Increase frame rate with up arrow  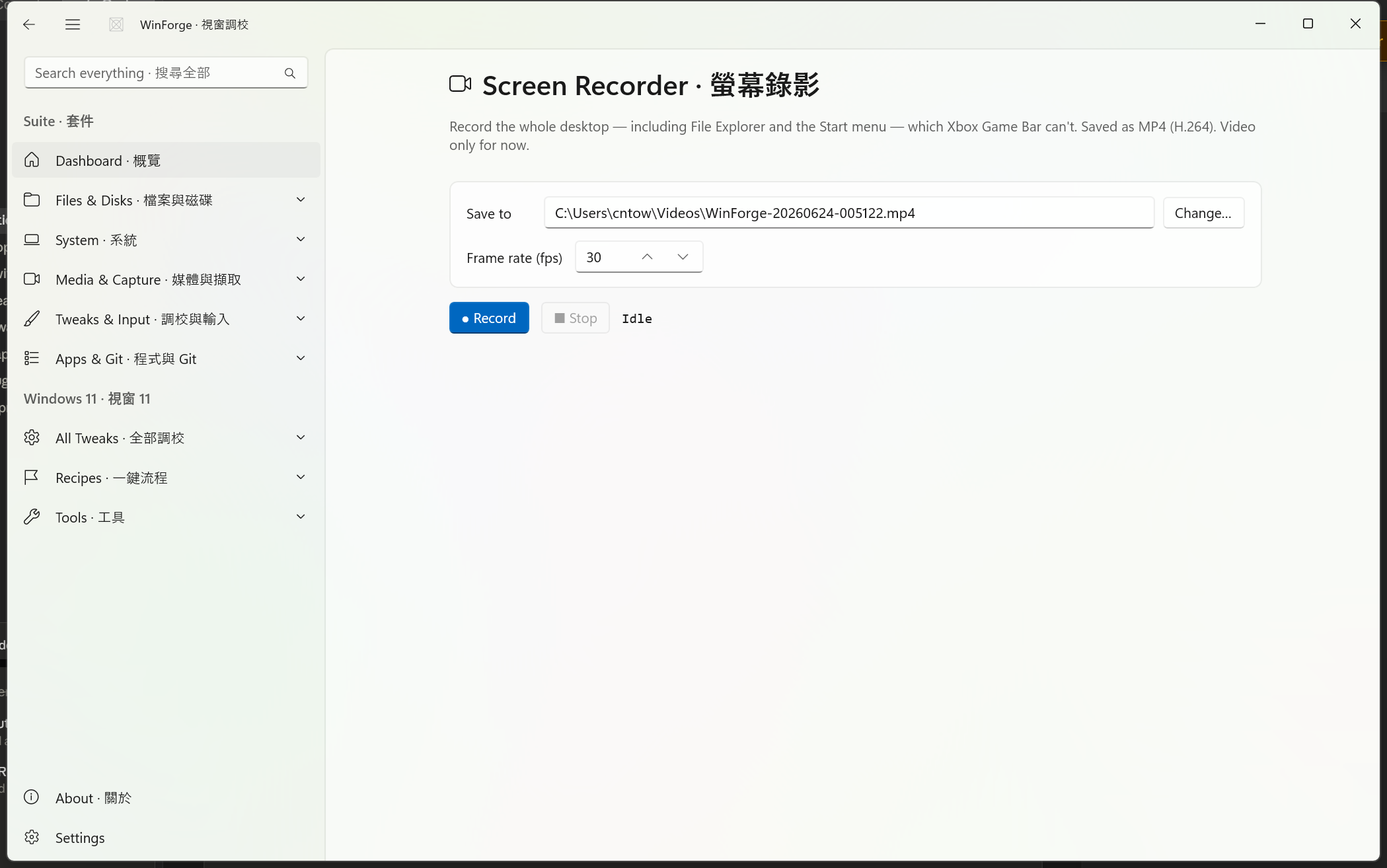(648, 257)
